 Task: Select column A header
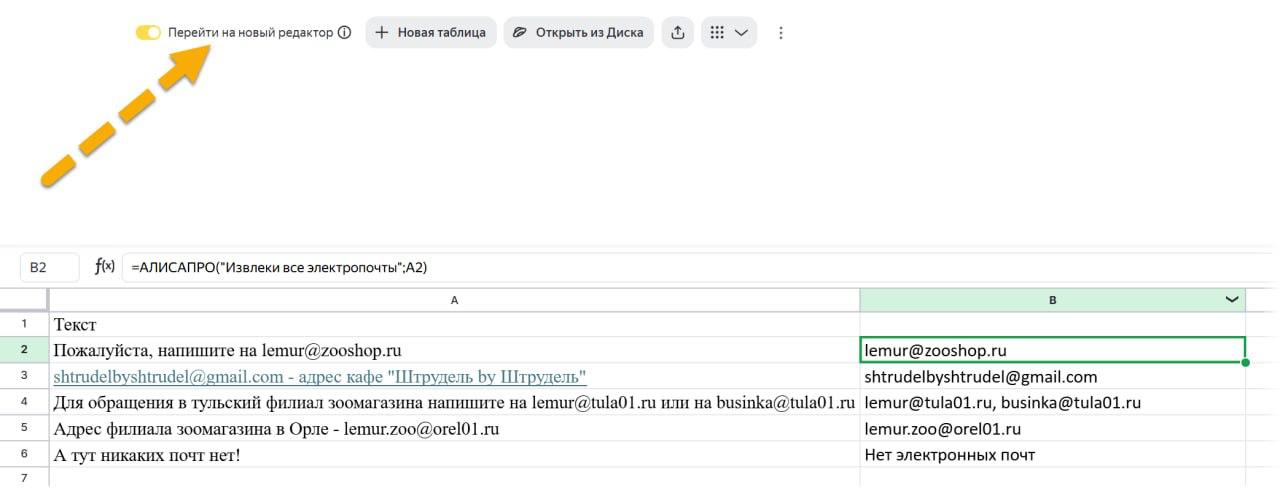coord(455,299)
